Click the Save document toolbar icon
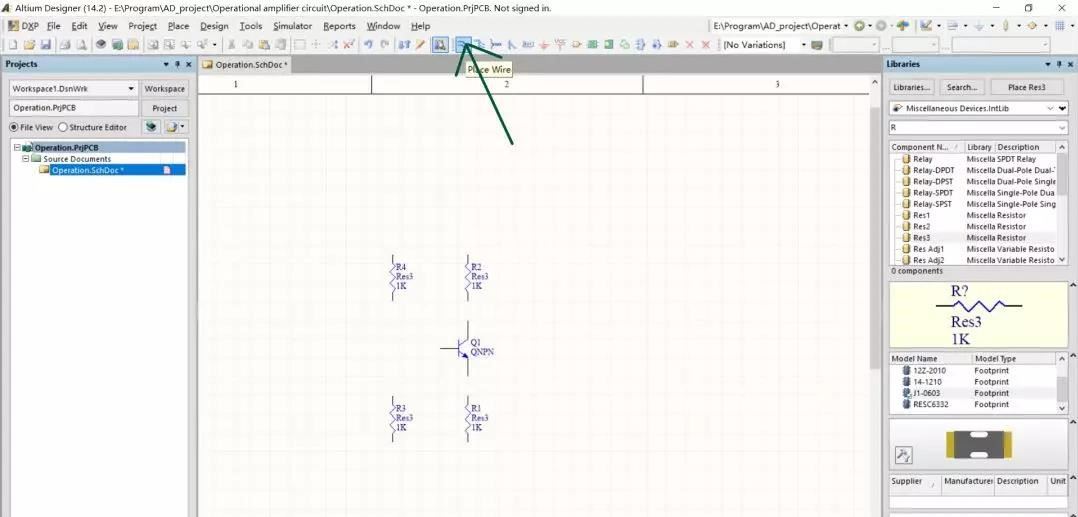The image size is (1078, 517). [x=46, y=45]
